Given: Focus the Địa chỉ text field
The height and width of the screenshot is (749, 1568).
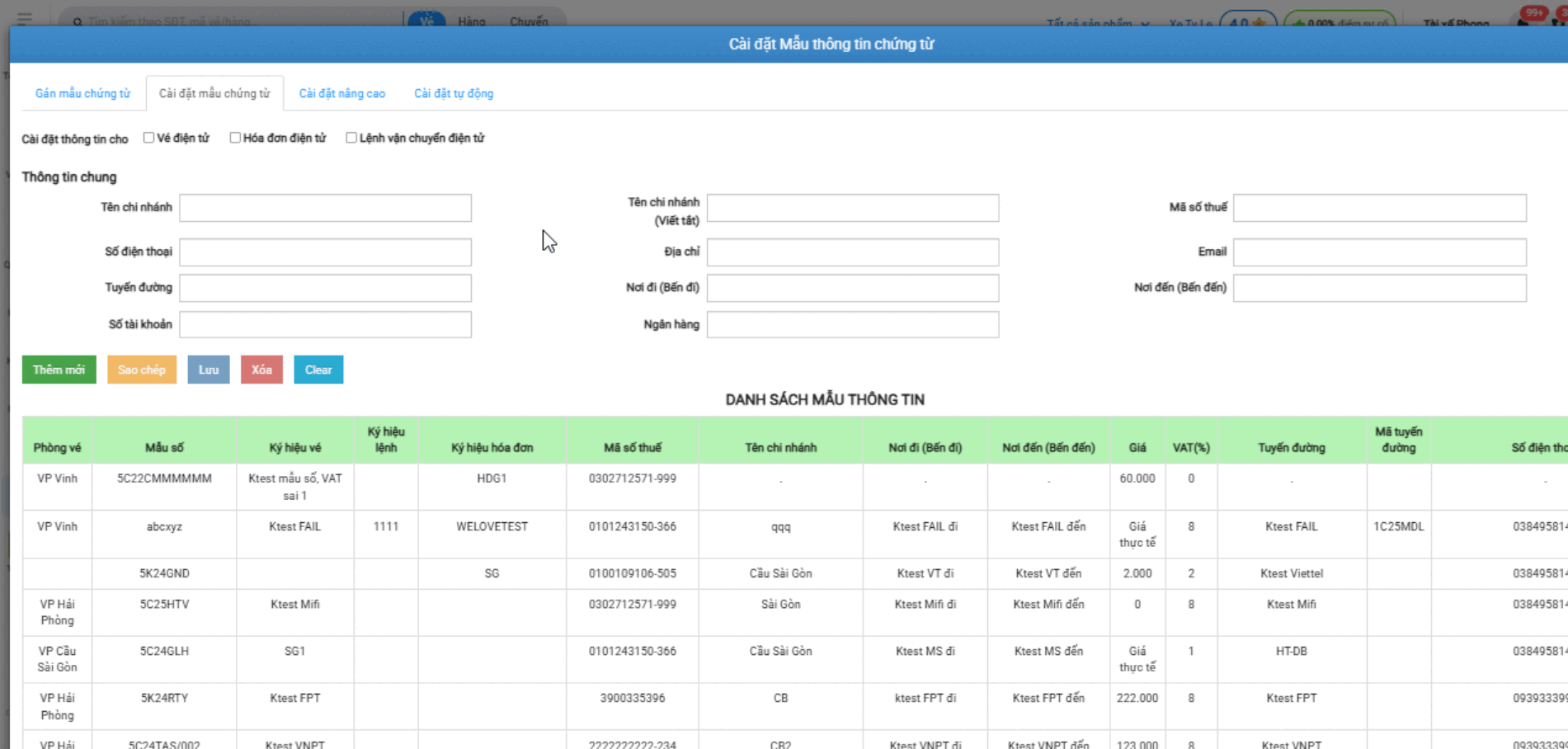Looking at the screenshot, I should pyautogui.click(x=852, y=252).
